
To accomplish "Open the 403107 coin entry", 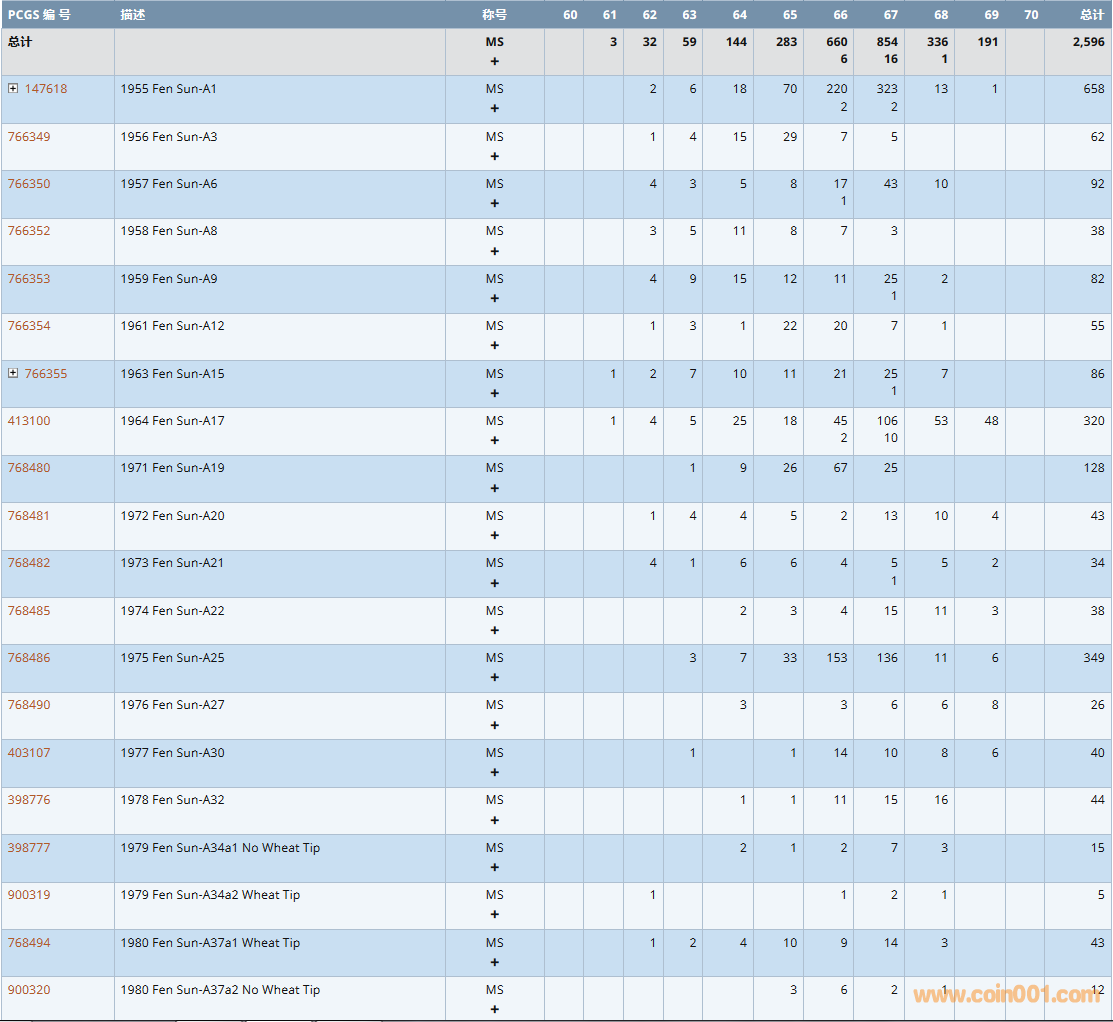I will coord(29,753).
